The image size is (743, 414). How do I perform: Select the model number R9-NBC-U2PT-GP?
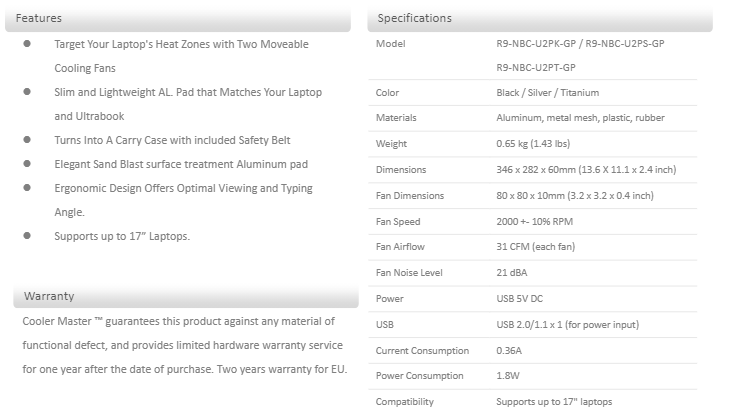[x=535, y=67]
